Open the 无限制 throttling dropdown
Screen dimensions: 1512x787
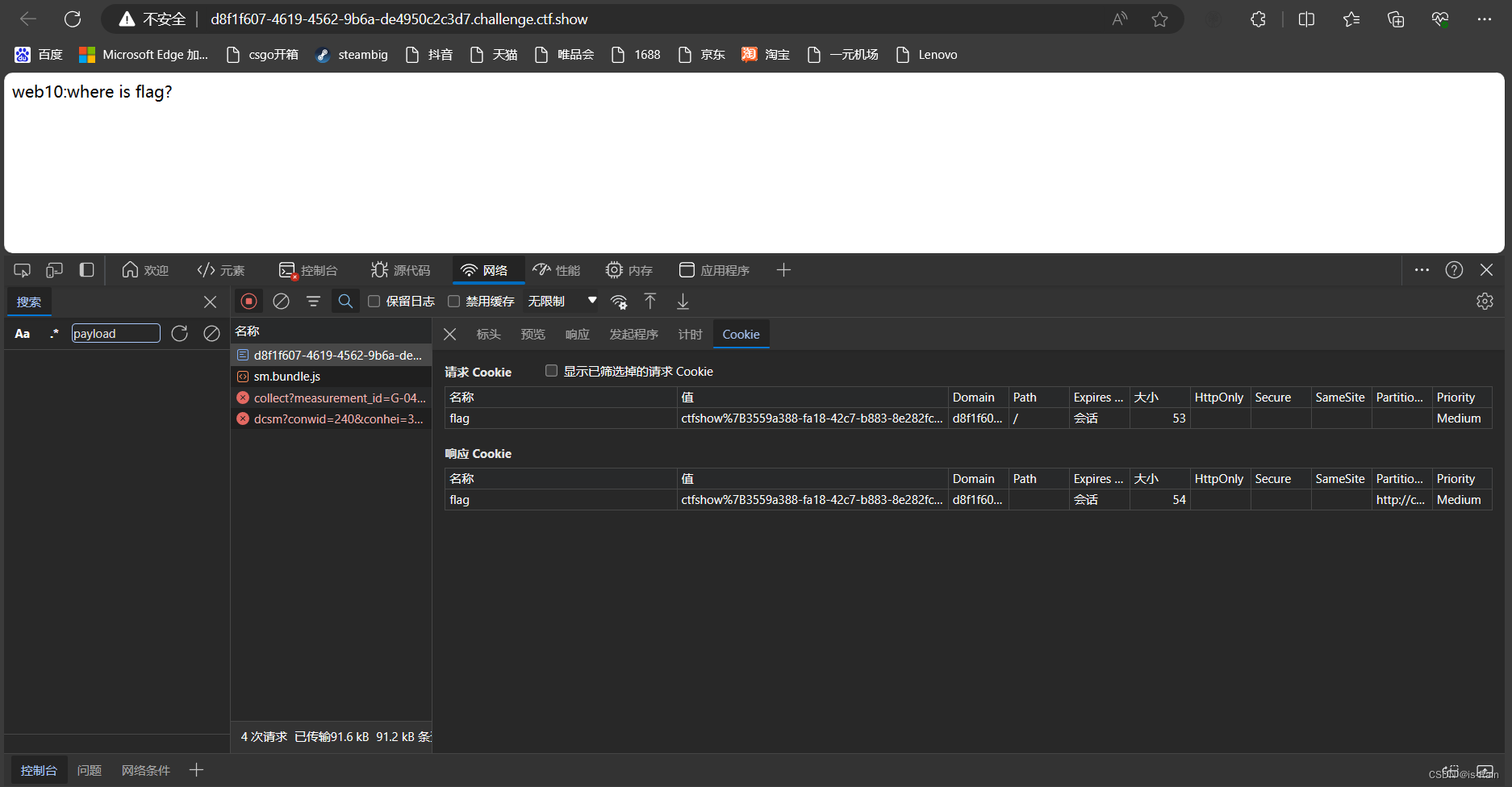tap(562, 301)
